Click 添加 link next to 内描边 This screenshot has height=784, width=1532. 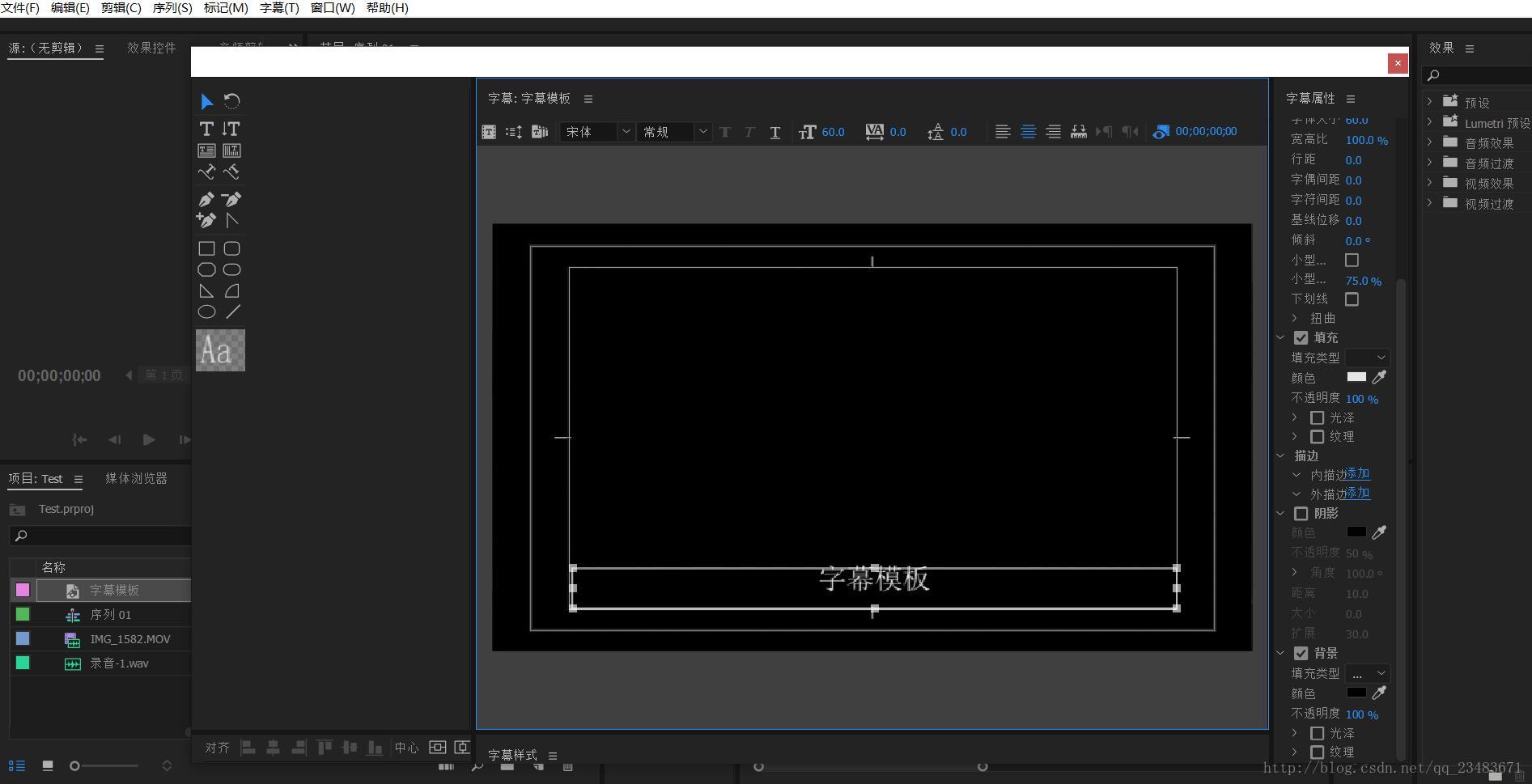(x=1358, y=474)
